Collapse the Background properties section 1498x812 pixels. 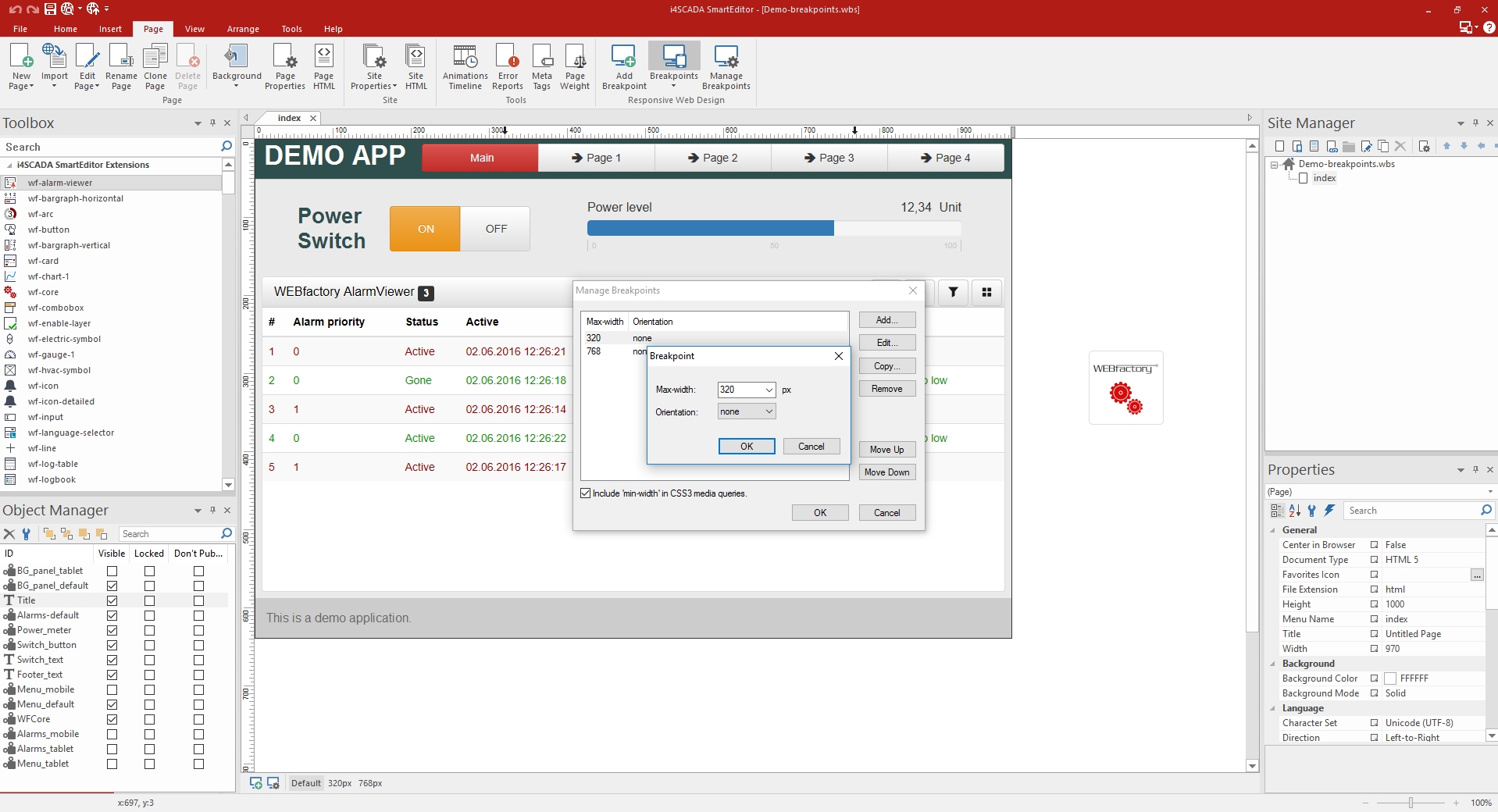pyautogui.click(x=1273, y=664)
